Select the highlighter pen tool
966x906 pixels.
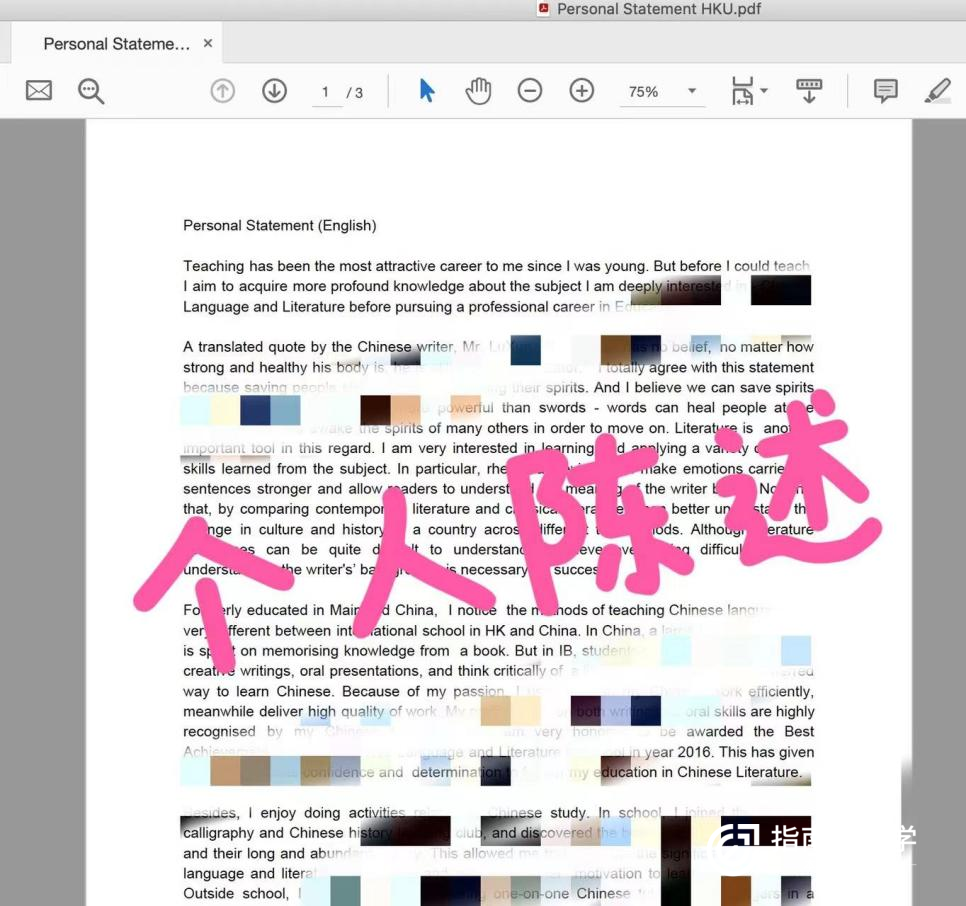[x=938, y=91]
